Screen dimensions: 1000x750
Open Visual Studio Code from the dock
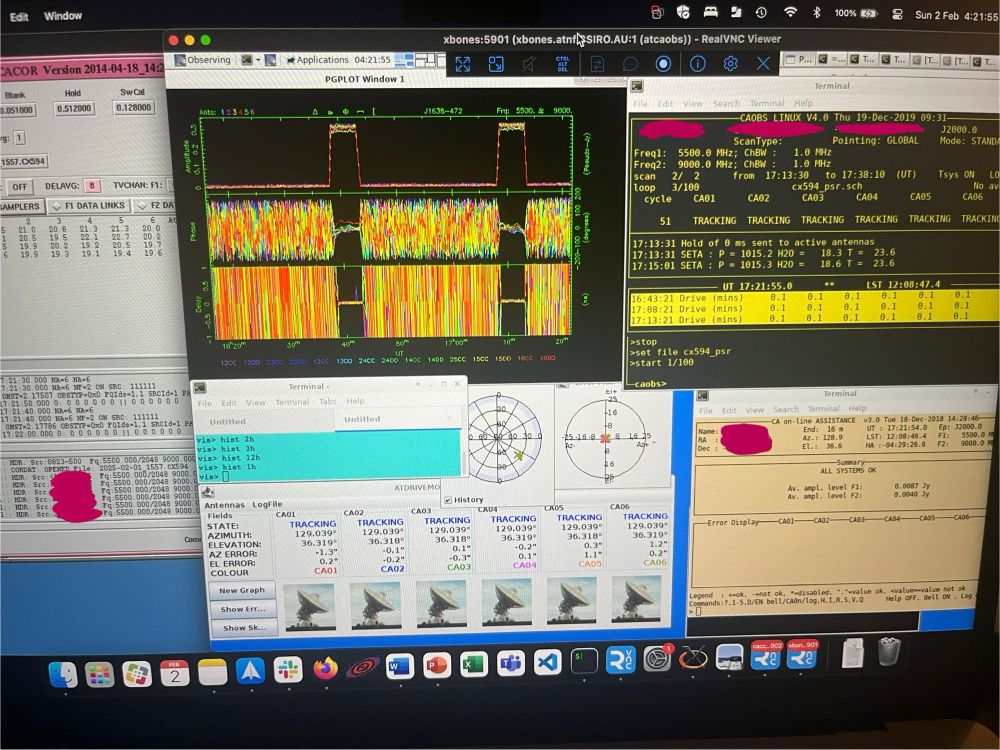[x=547, y=662]
